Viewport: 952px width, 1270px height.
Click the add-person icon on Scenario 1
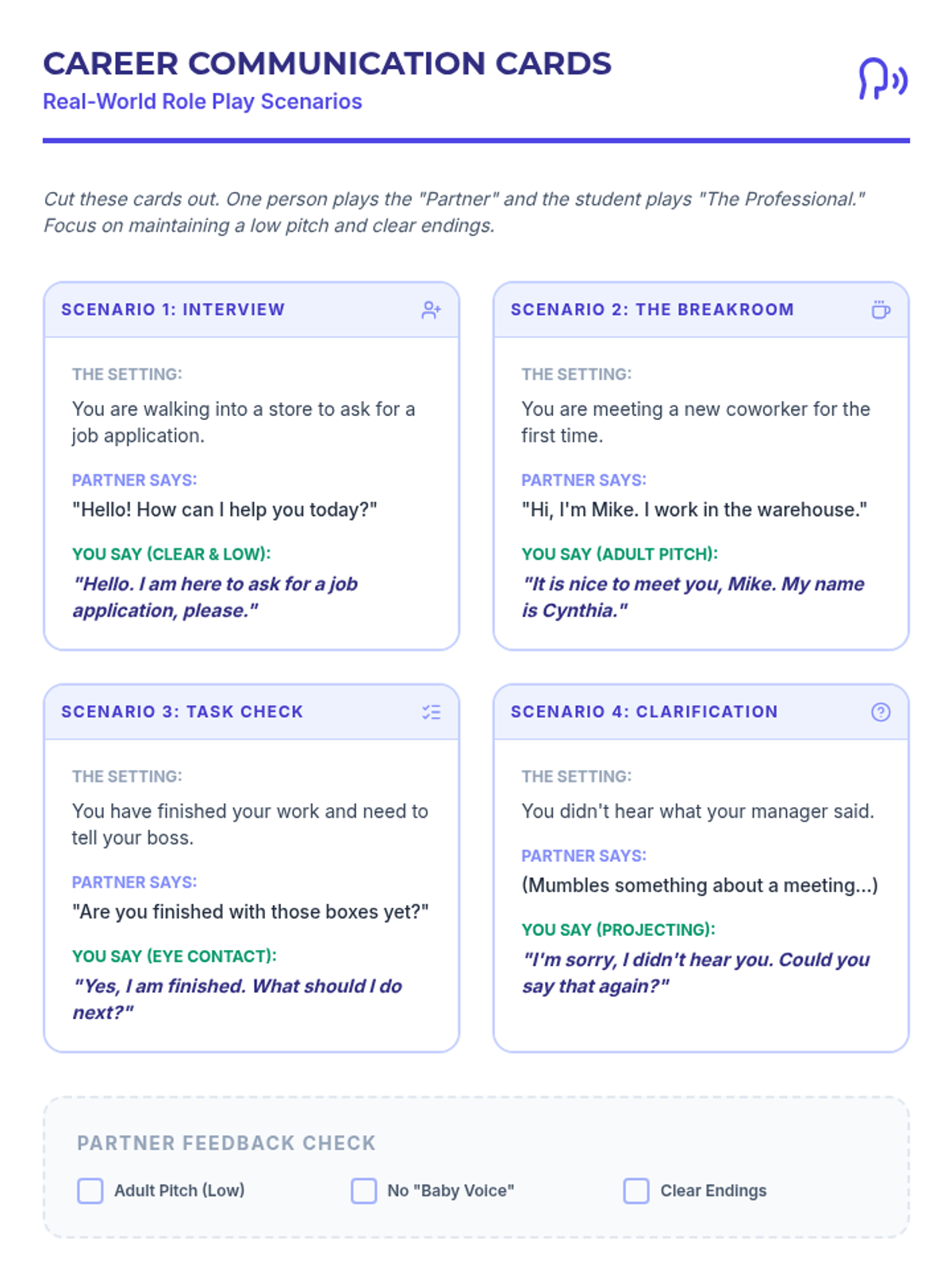click(x=431, y=310)
